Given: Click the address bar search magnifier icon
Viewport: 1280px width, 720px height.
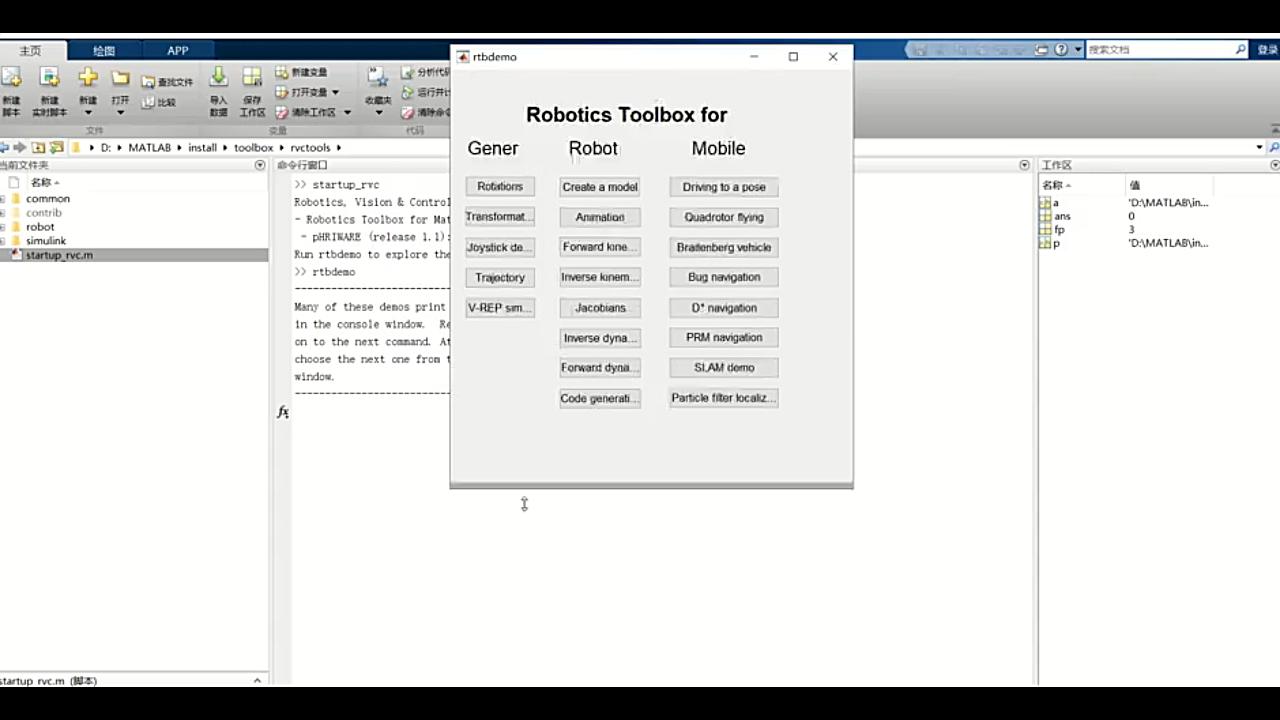Looking at the screenshot, I should [1274, 147].
